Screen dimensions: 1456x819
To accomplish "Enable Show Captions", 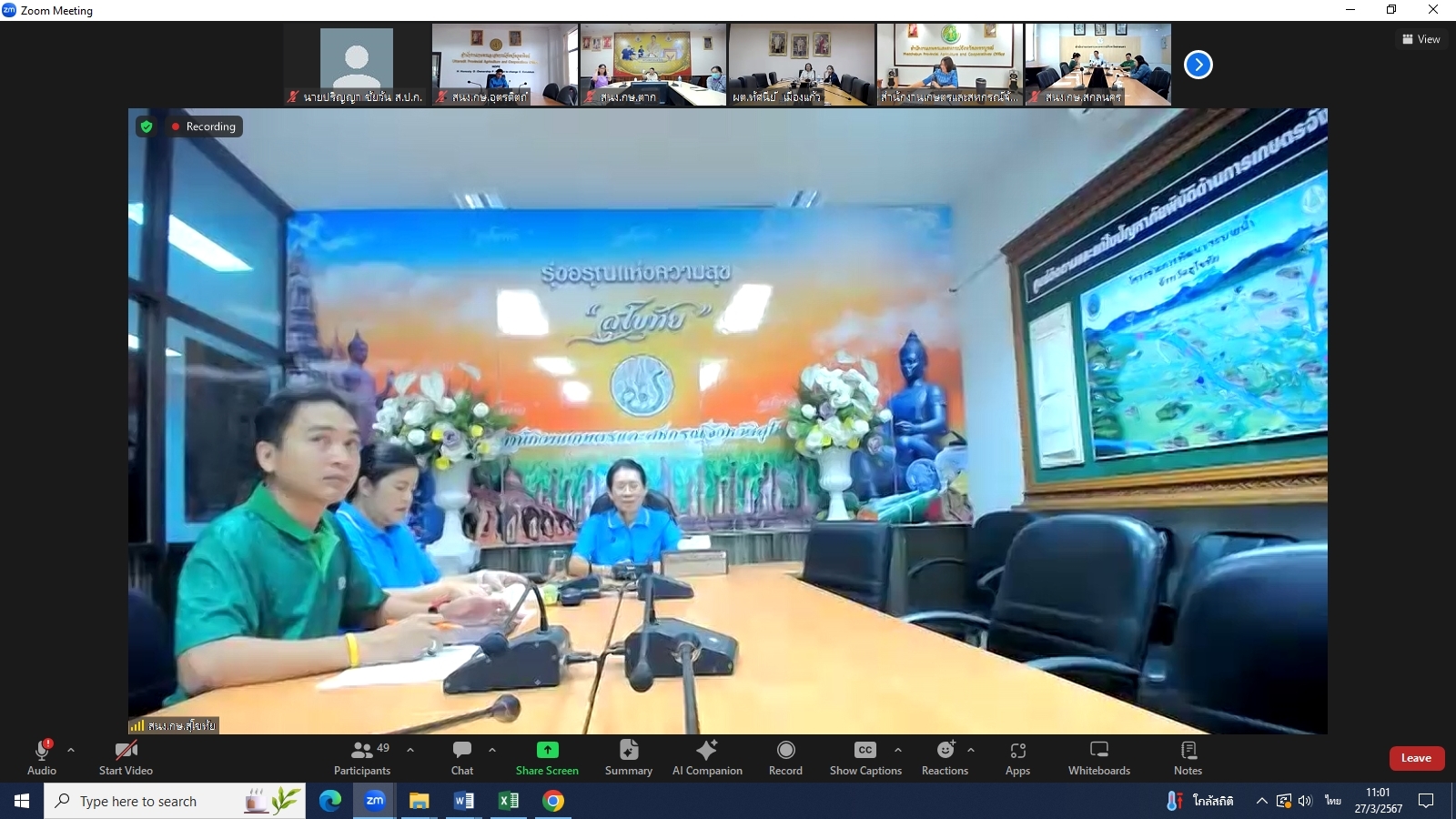I will [x=865, y=758].
